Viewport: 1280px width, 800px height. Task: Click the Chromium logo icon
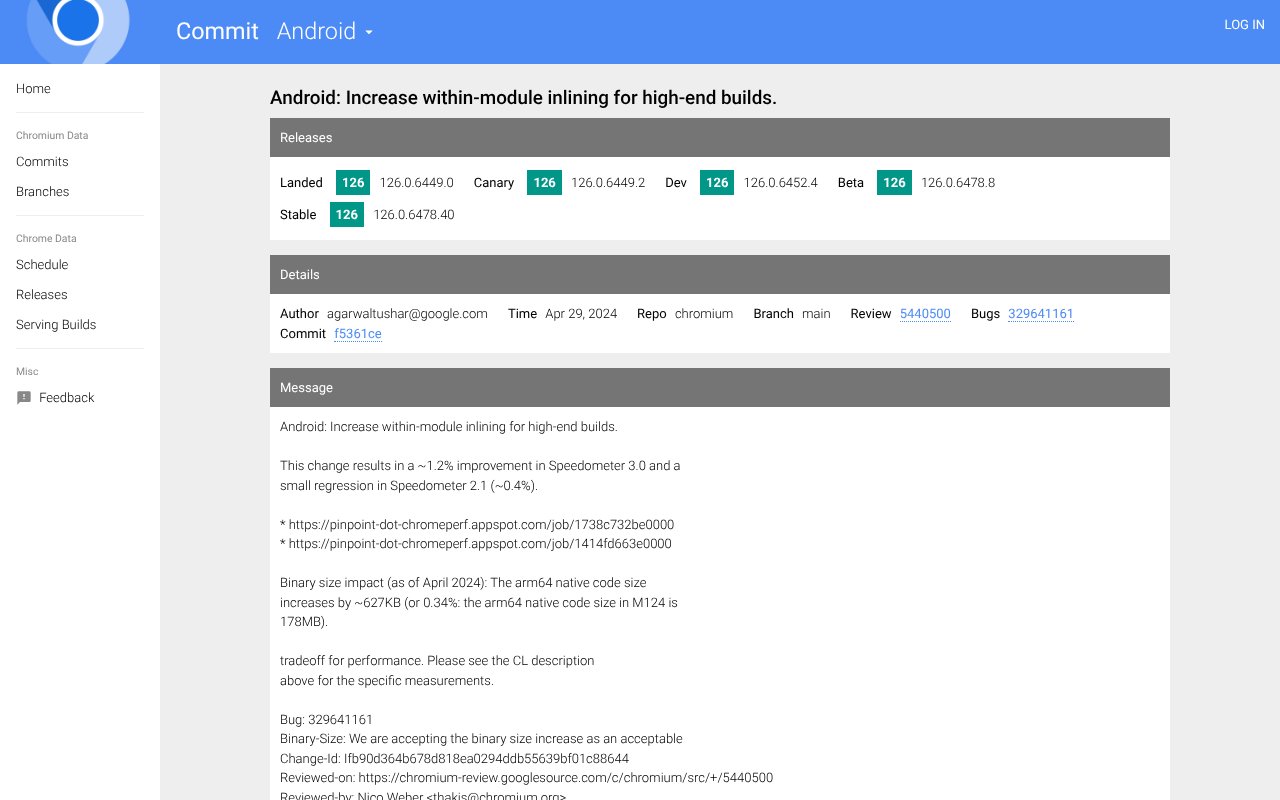pos(78,24)
